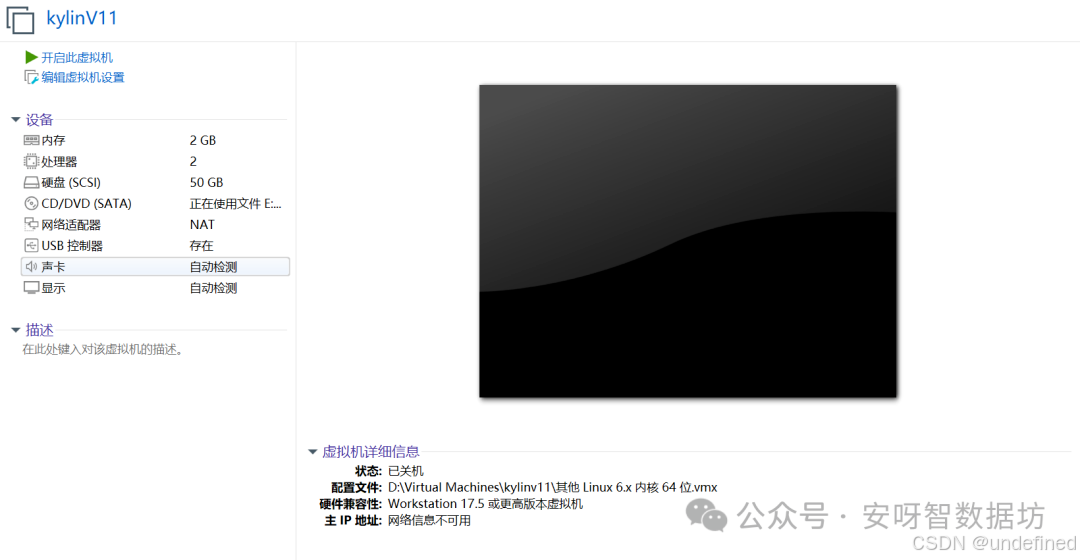Collapse the 虚拟机详细信息 section
This screenshot has width=1080, height=560.
click(313, 452)
